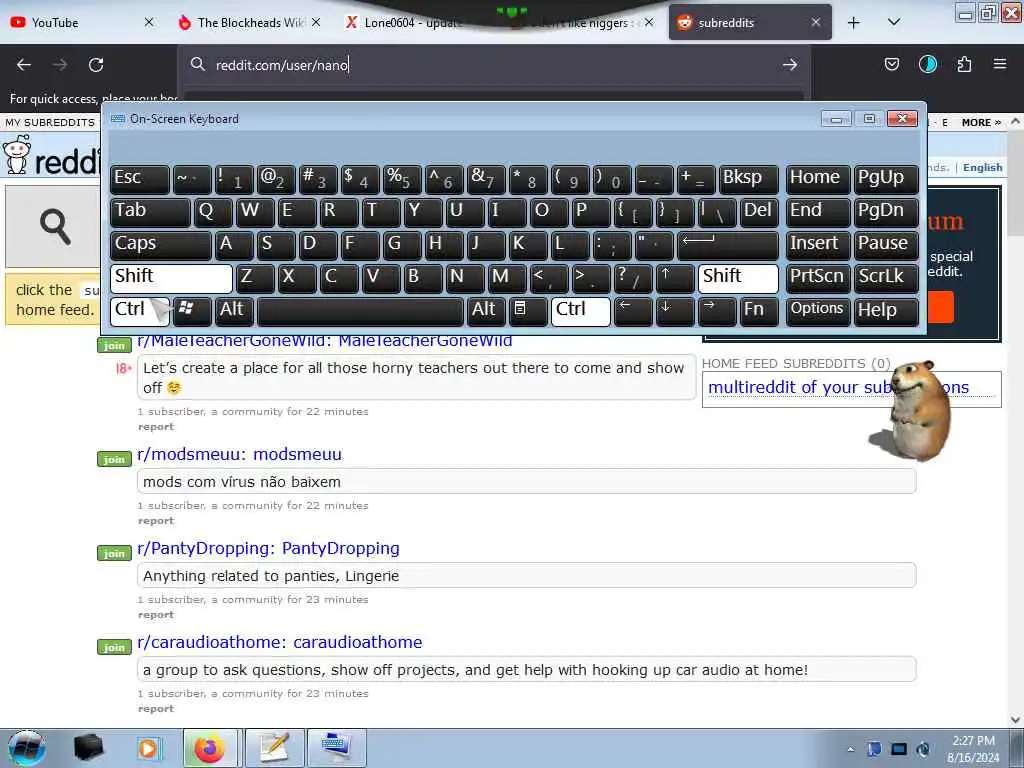Switch to The Blockheads Wiki tab
Image resolution: width=1024 pixels, height=768 pixels.
click(x=250, y=23)
